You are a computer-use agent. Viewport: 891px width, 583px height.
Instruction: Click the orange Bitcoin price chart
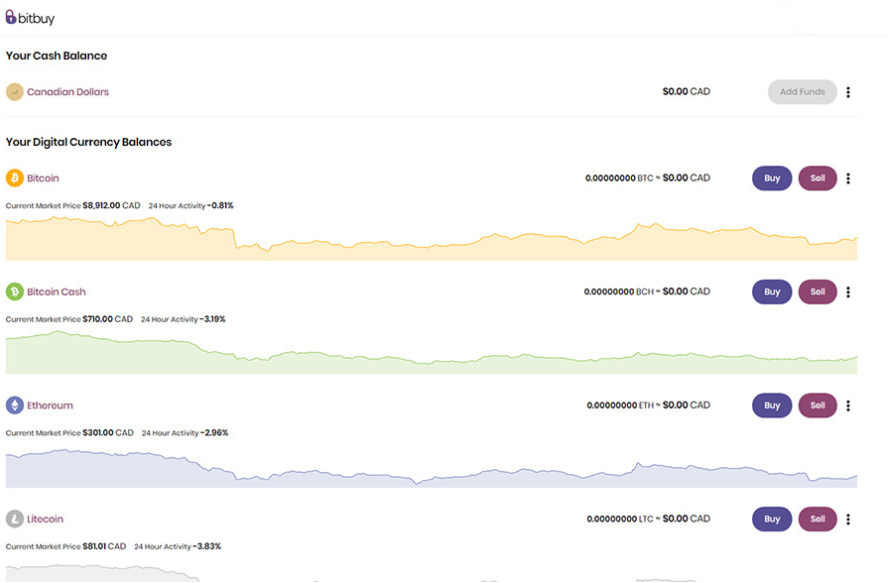click(x=431, y=239)
